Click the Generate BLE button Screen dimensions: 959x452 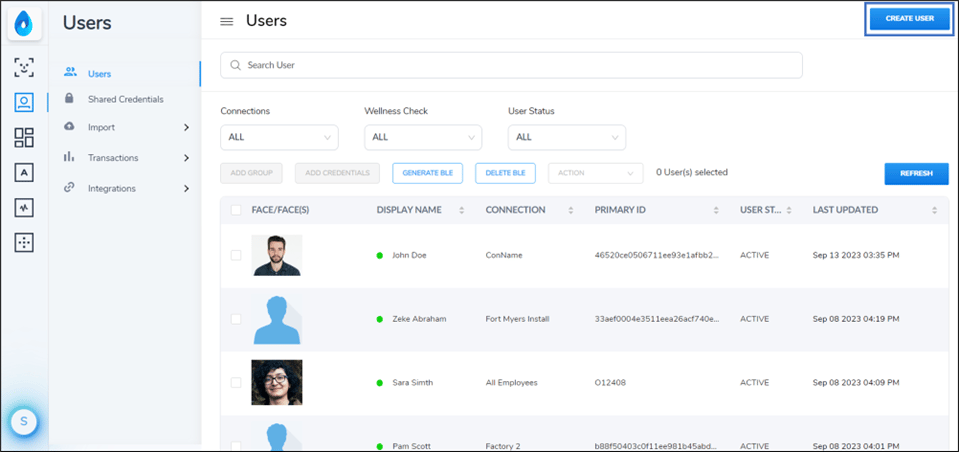428,173
